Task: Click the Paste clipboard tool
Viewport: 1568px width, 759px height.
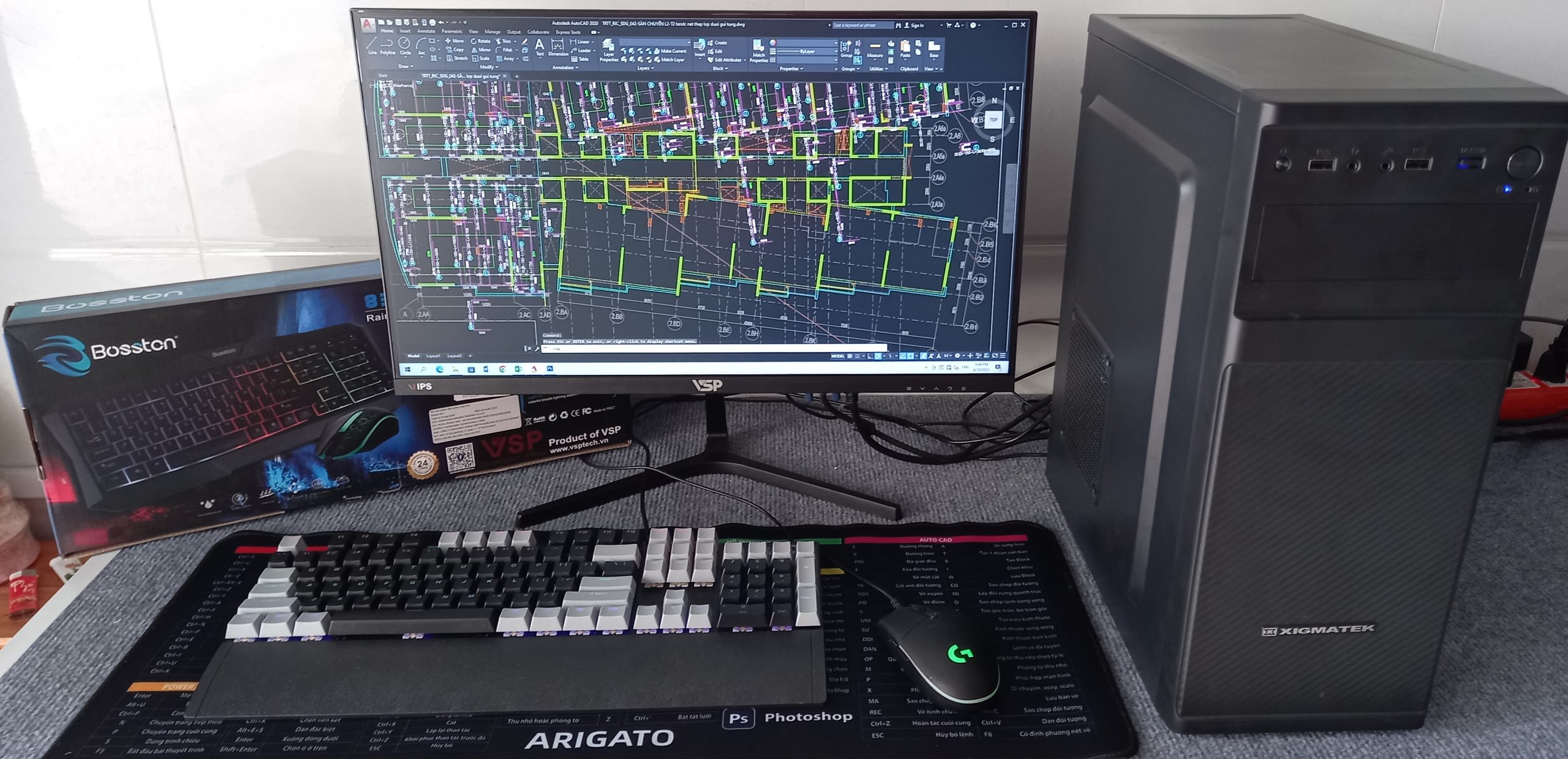Action: (905, 49)
